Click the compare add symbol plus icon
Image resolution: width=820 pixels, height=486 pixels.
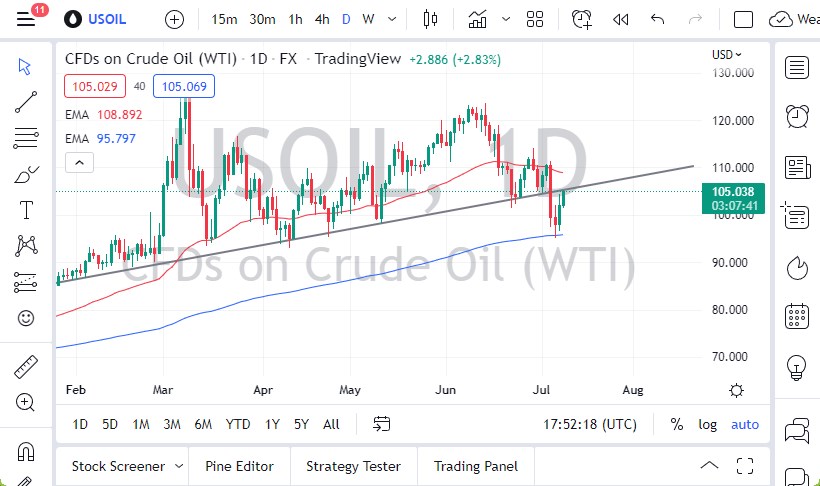(x=174, y=19)
